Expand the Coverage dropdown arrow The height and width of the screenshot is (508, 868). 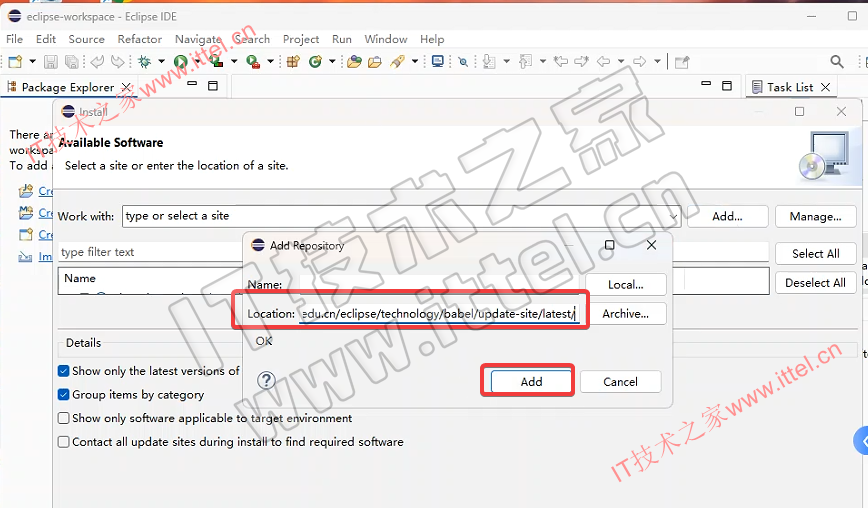(234, 61)
